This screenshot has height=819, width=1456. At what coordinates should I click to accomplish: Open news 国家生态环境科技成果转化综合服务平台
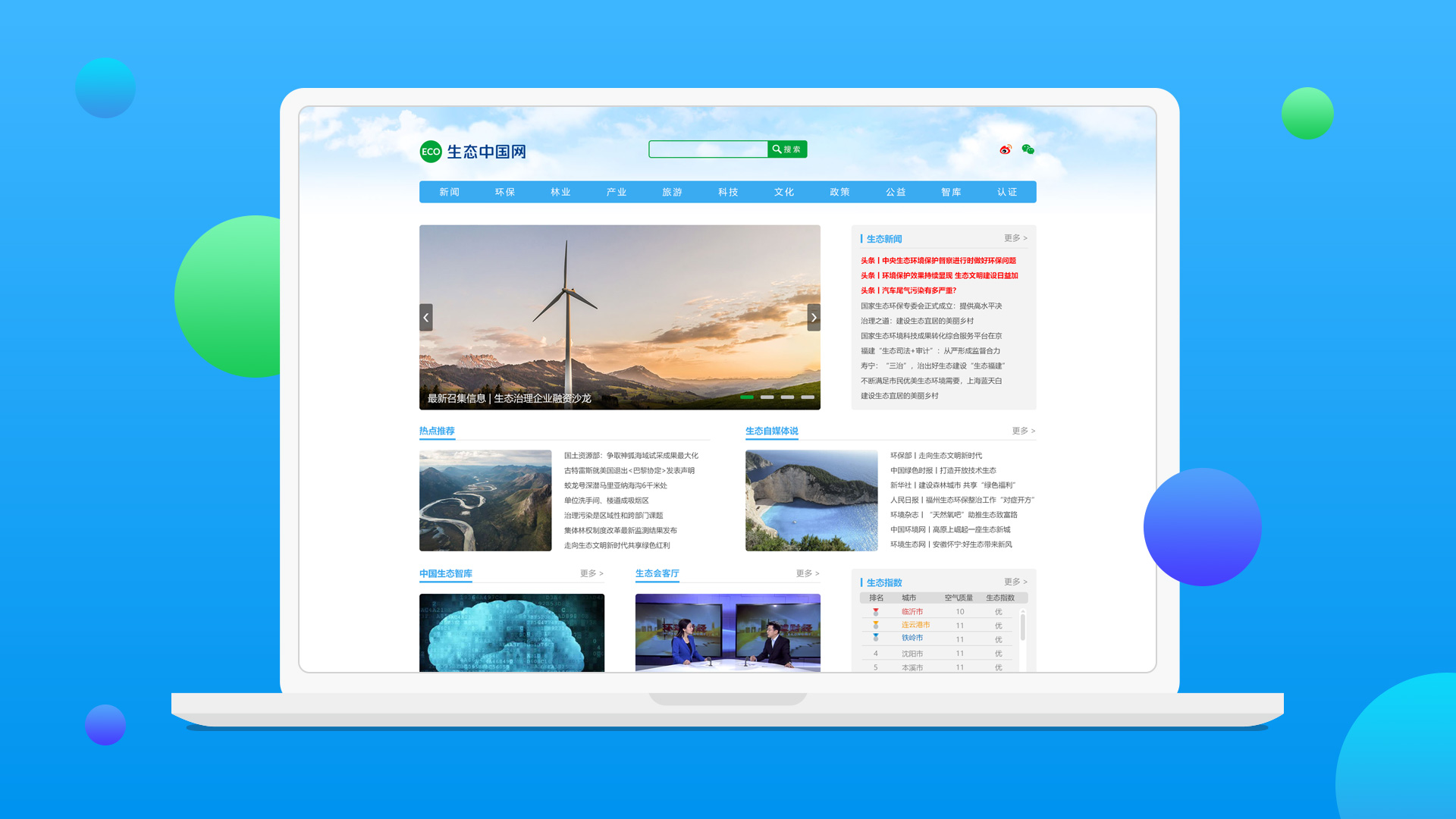931,336
